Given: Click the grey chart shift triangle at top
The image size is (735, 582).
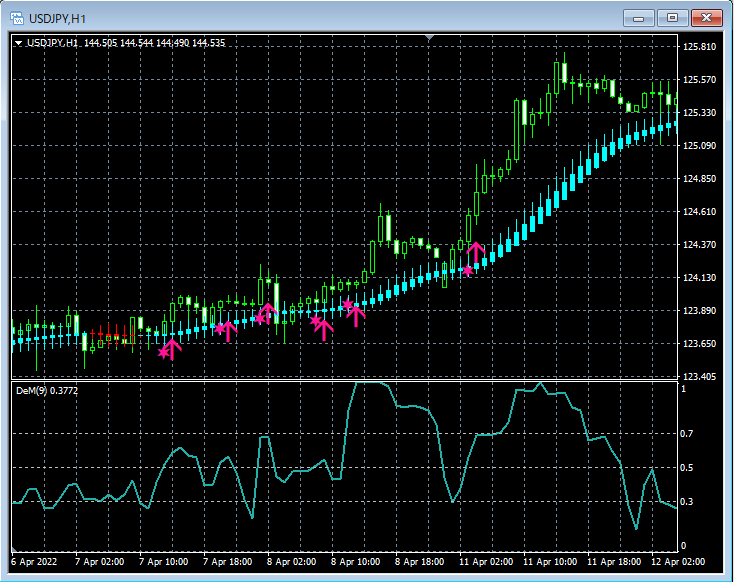Looking at the screenshot, I should click(429, 38).
